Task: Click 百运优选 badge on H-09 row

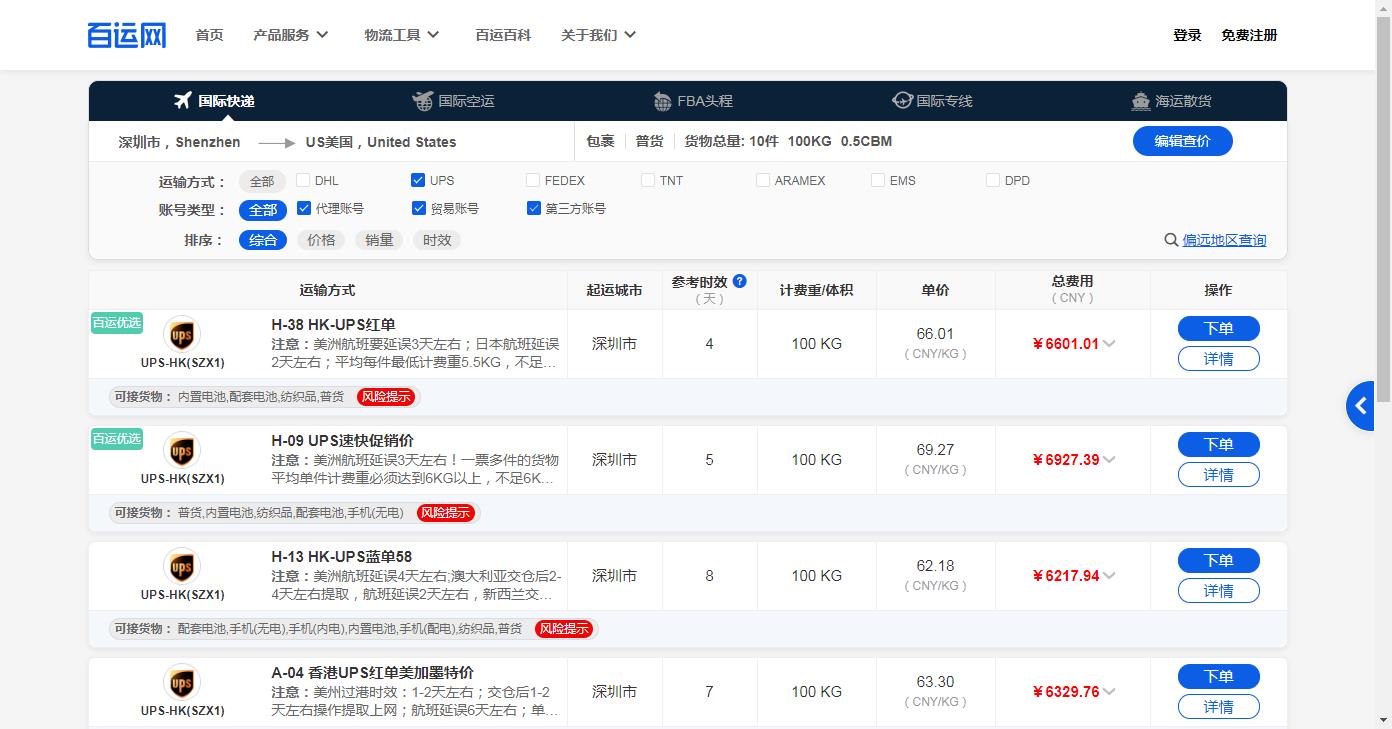Action: (x=117, y=439)
